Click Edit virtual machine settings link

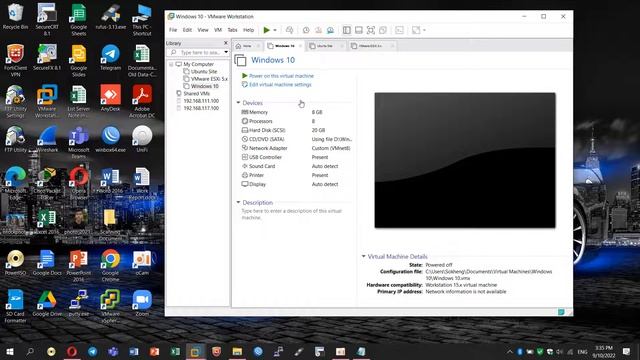(280, 84)
